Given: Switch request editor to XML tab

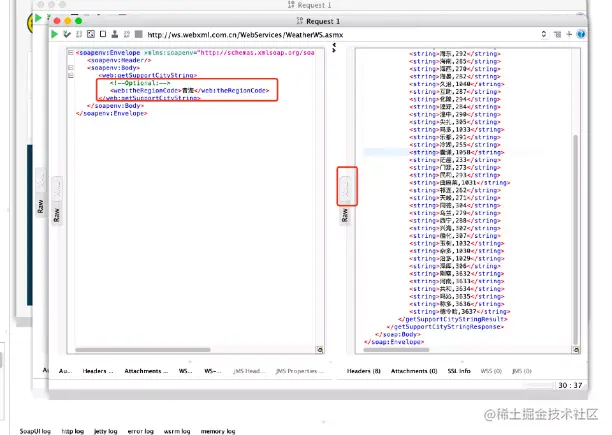Looking at the screenshot, I should click(57, 190).
